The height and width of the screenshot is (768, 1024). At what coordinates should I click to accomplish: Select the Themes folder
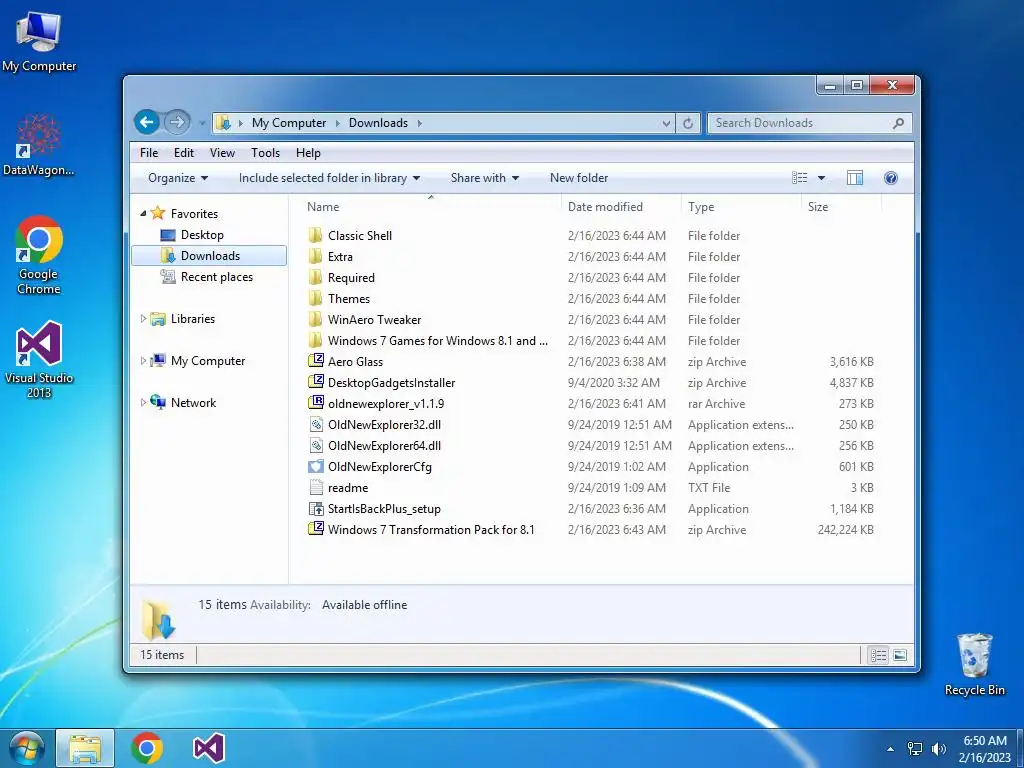pyautogui.click(x=349, y=298)
